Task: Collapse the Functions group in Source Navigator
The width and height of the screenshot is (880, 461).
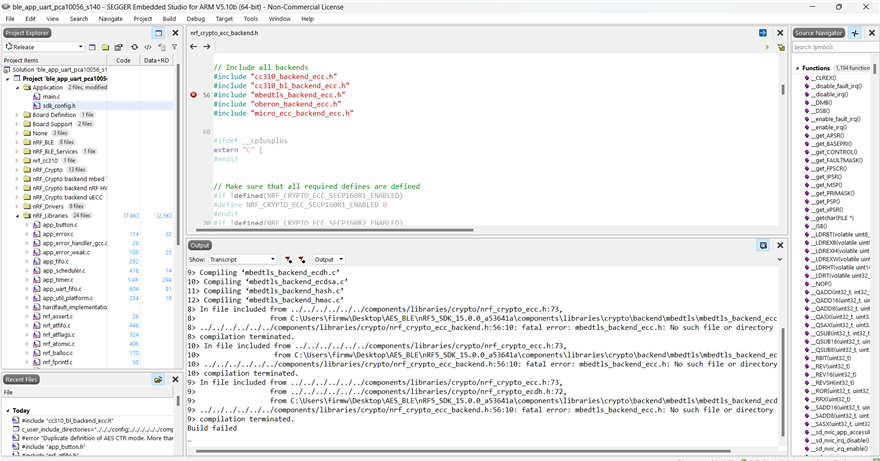Action: point(798,68)
